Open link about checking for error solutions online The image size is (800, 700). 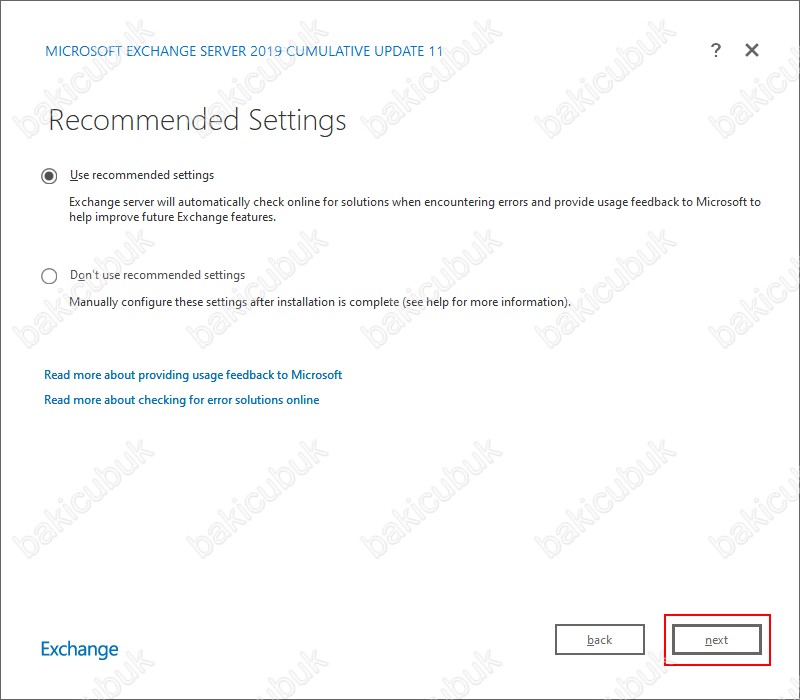182,400
